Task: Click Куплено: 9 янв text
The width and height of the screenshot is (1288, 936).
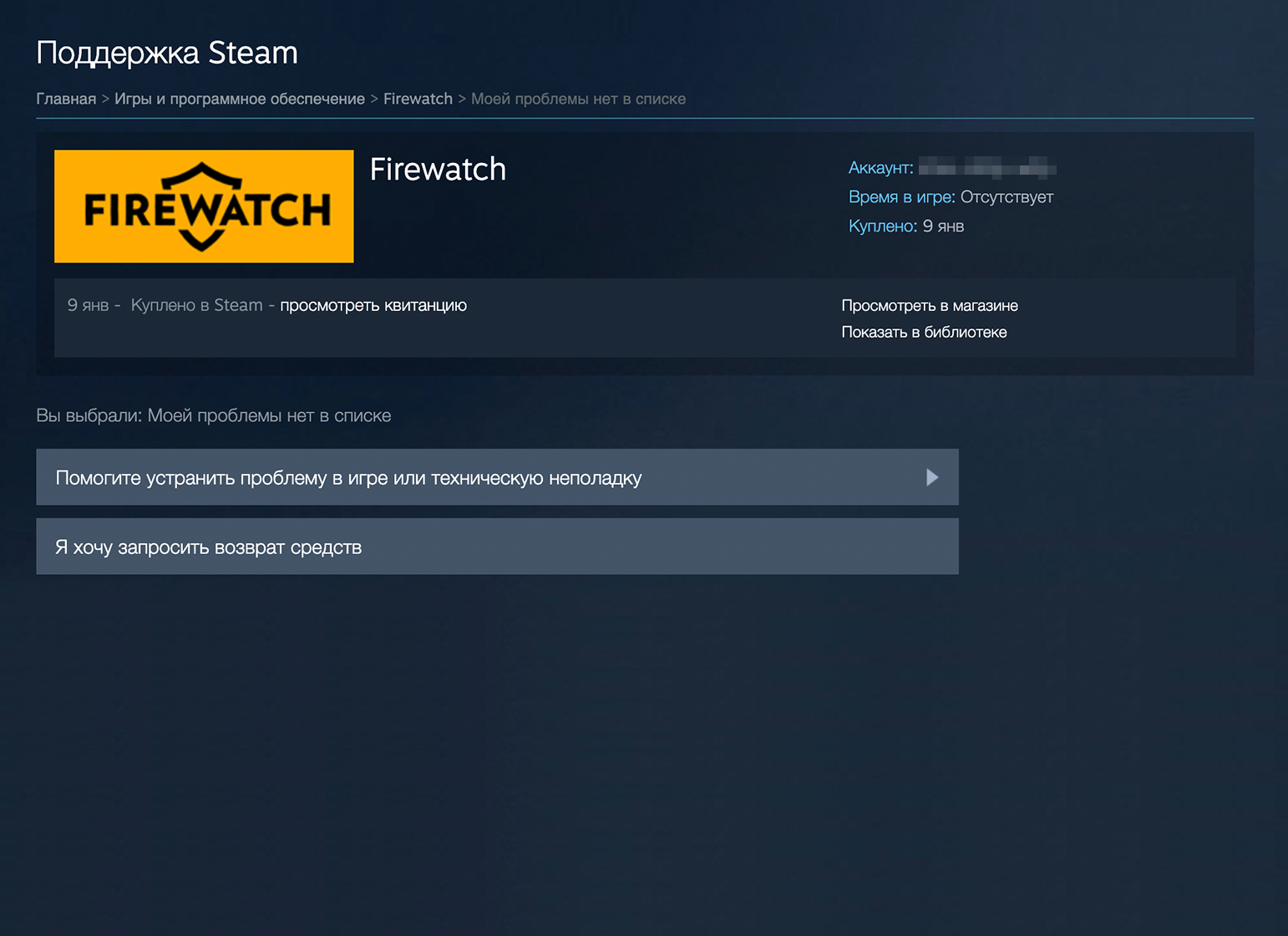Action: [906, 226]
